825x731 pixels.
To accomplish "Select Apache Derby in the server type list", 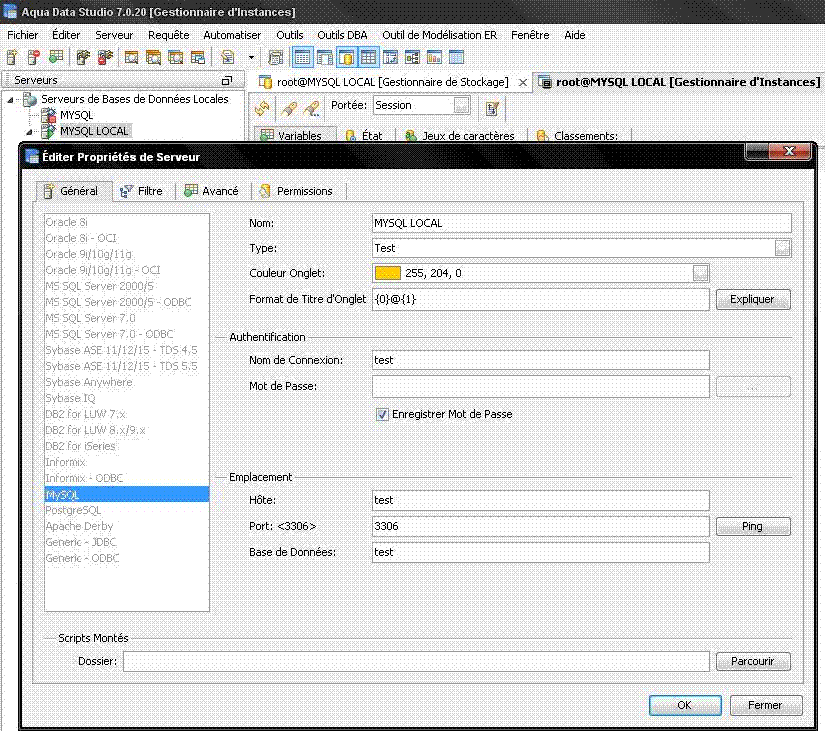I will (x=127, y=526).
